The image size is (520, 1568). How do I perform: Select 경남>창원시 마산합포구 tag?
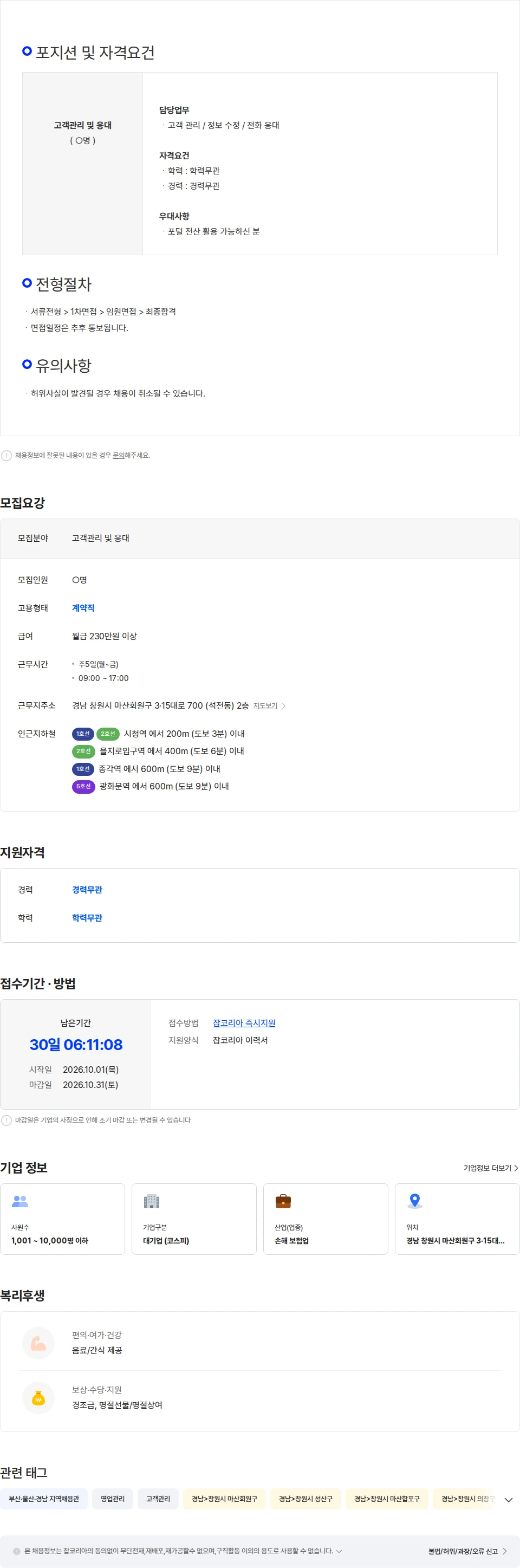coord(387,1499)
